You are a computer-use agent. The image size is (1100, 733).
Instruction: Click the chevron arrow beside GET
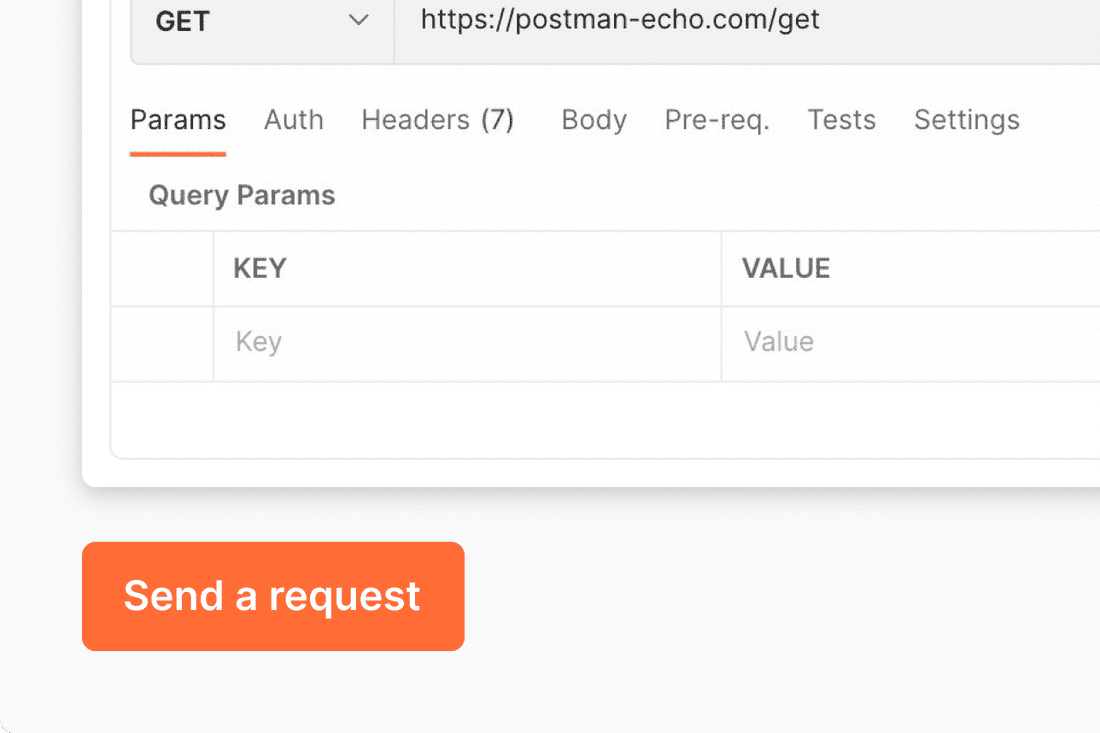[x=358, y=20]
